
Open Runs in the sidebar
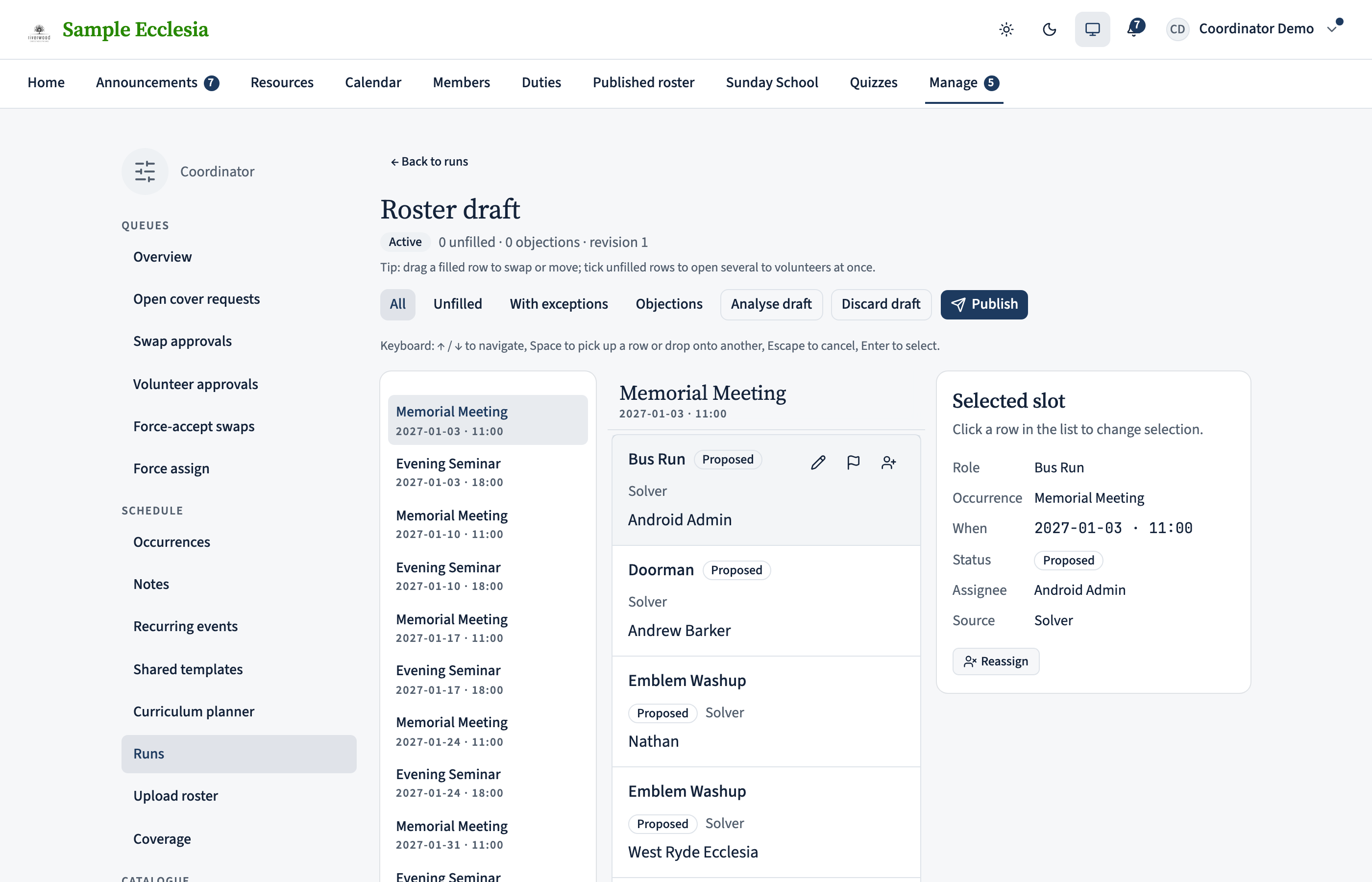click(239, 754)
